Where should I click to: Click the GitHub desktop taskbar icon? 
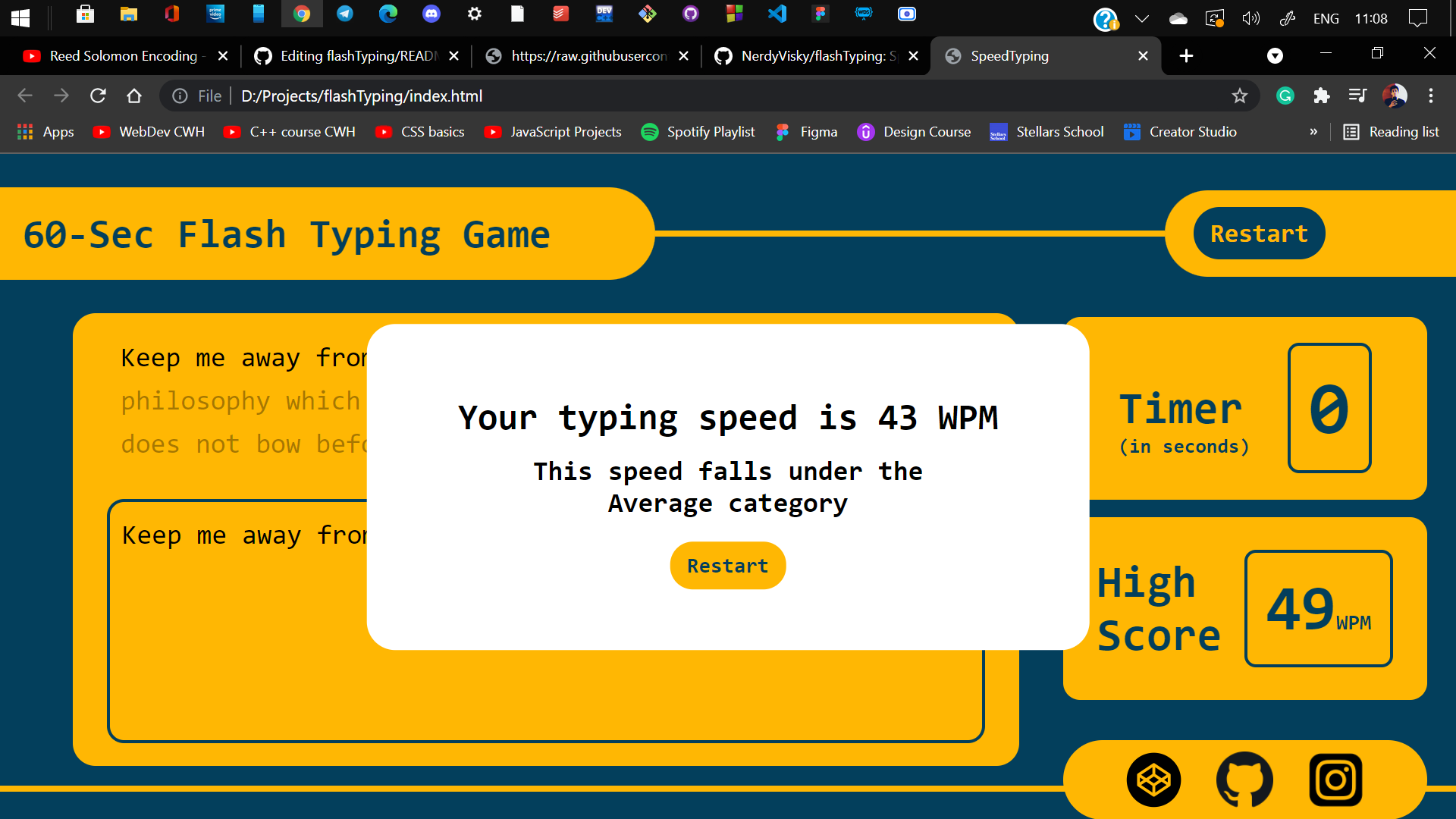tap(691, 13)
